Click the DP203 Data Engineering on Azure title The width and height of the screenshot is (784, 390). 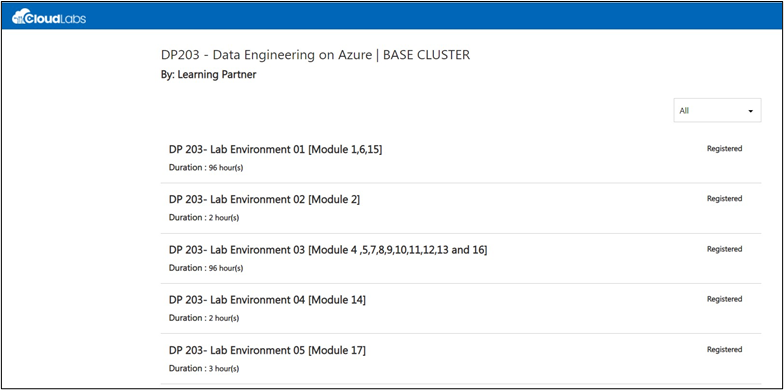316,55
